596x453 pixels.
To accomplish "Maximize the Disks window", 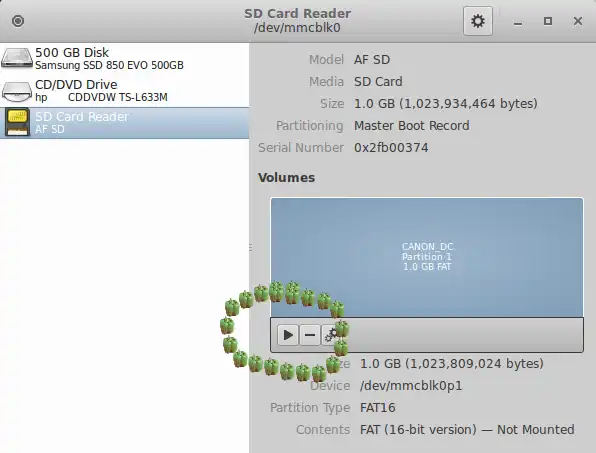I will coord(548,21).
